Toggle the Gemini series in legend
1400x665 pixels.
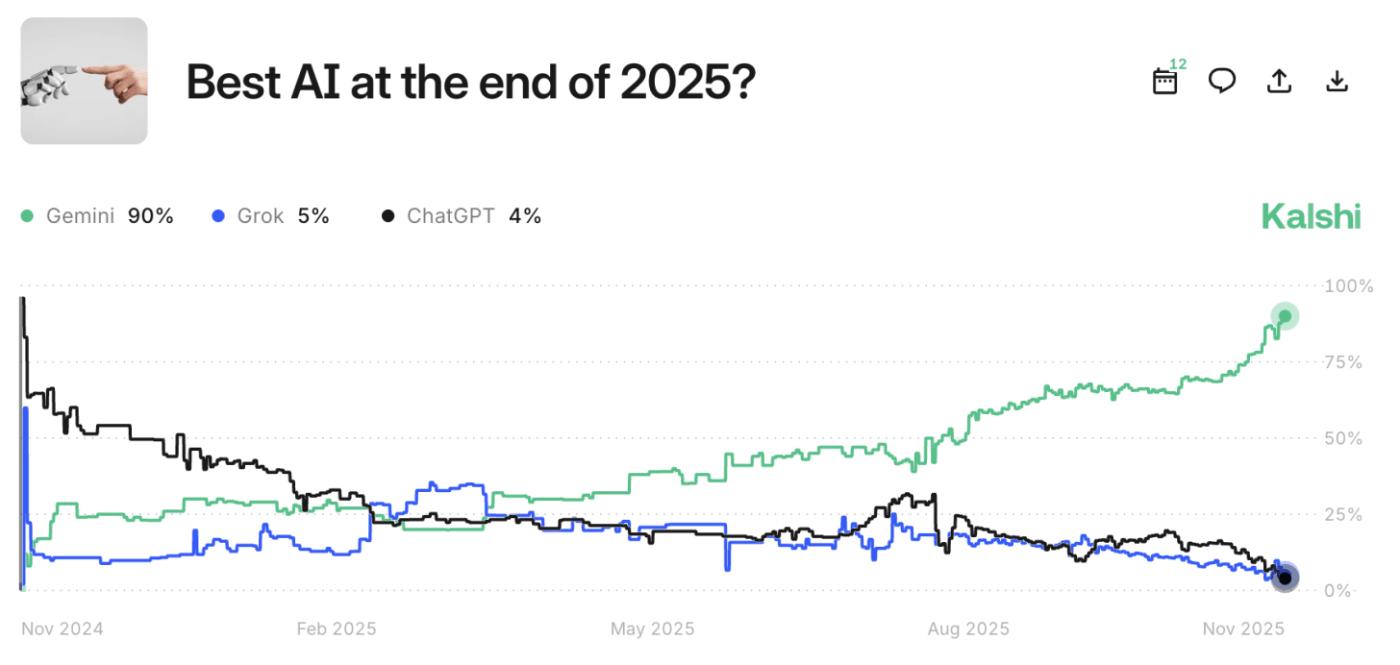click(x=80, y=216)
